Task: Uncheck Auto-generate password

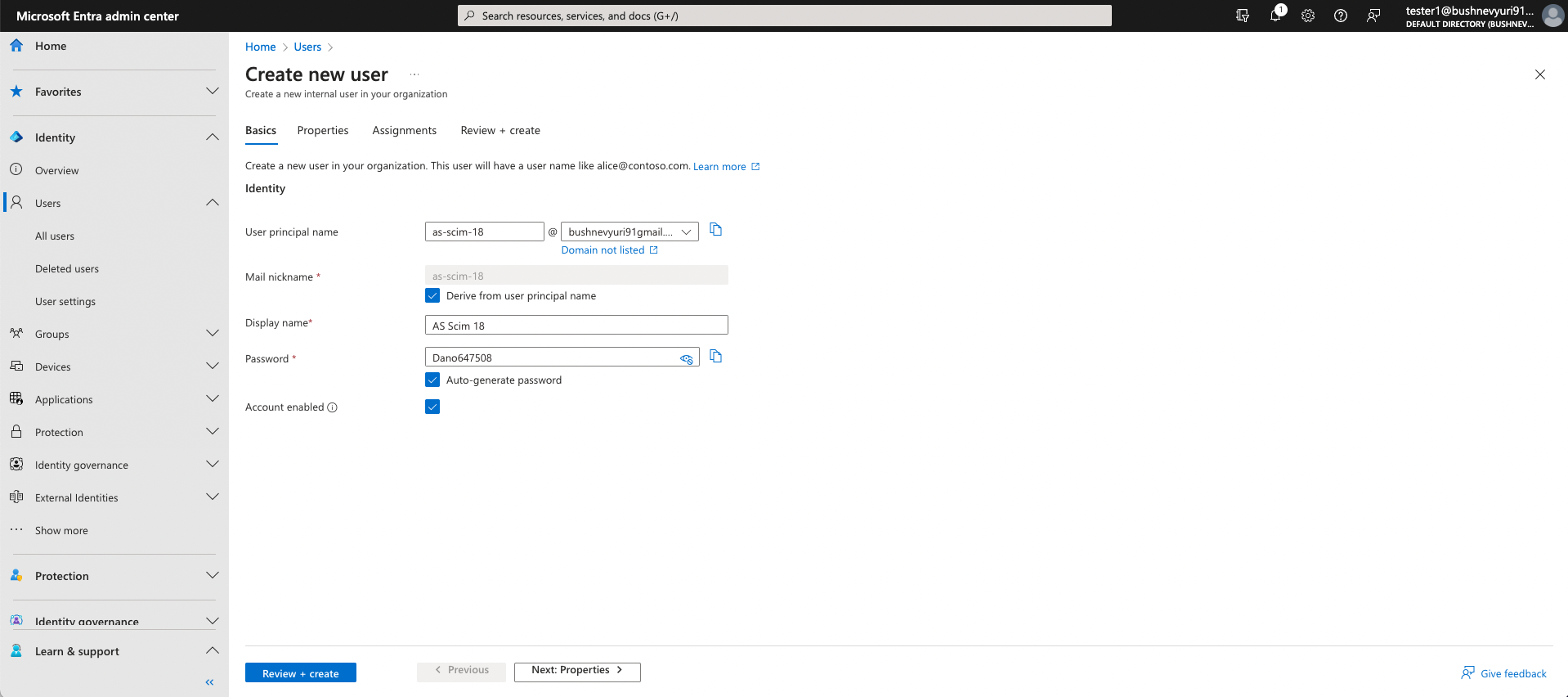Action: [x=432, y=380]
